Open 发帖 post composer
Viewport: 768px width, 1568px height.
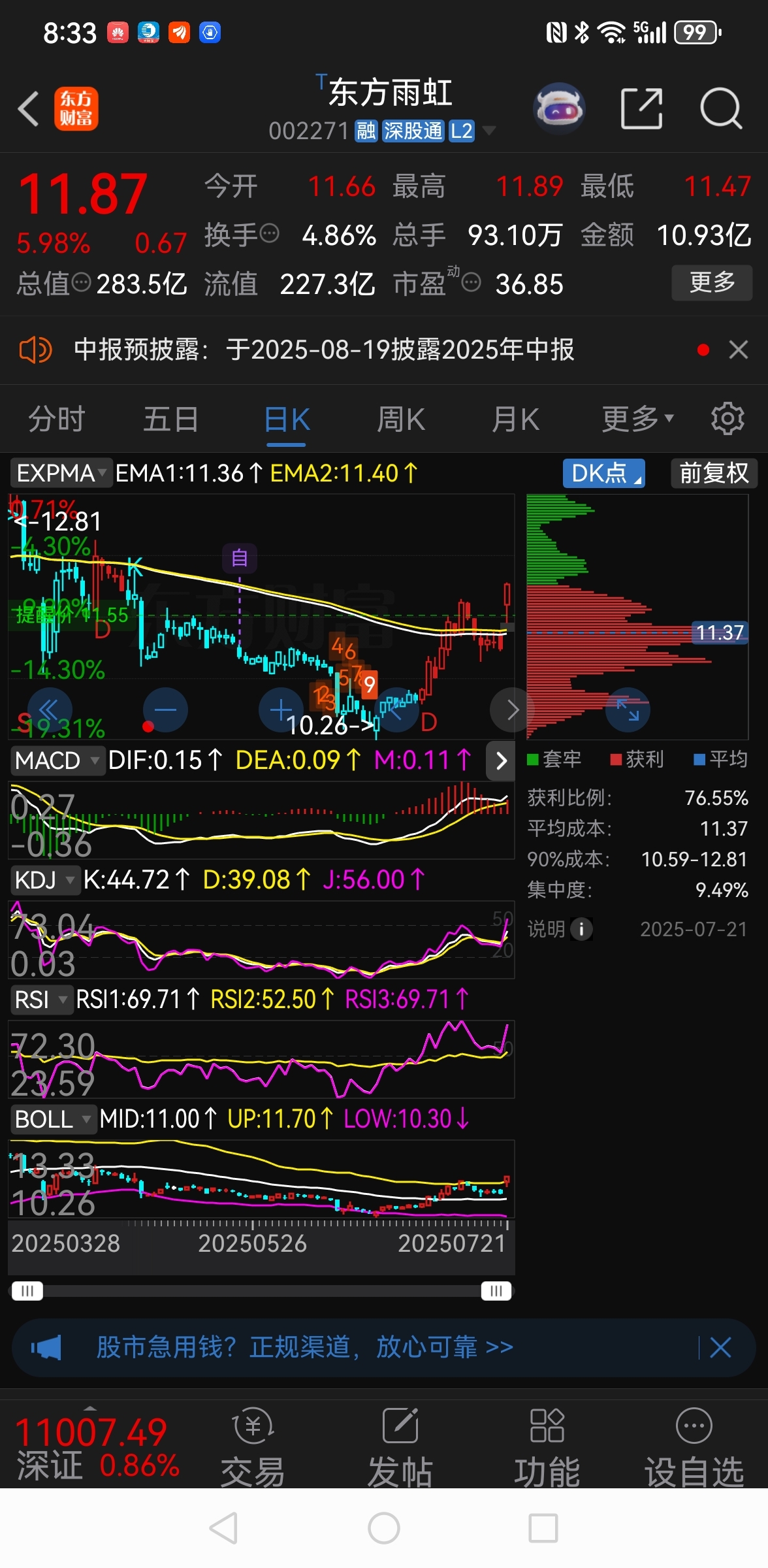[400, 1448]
